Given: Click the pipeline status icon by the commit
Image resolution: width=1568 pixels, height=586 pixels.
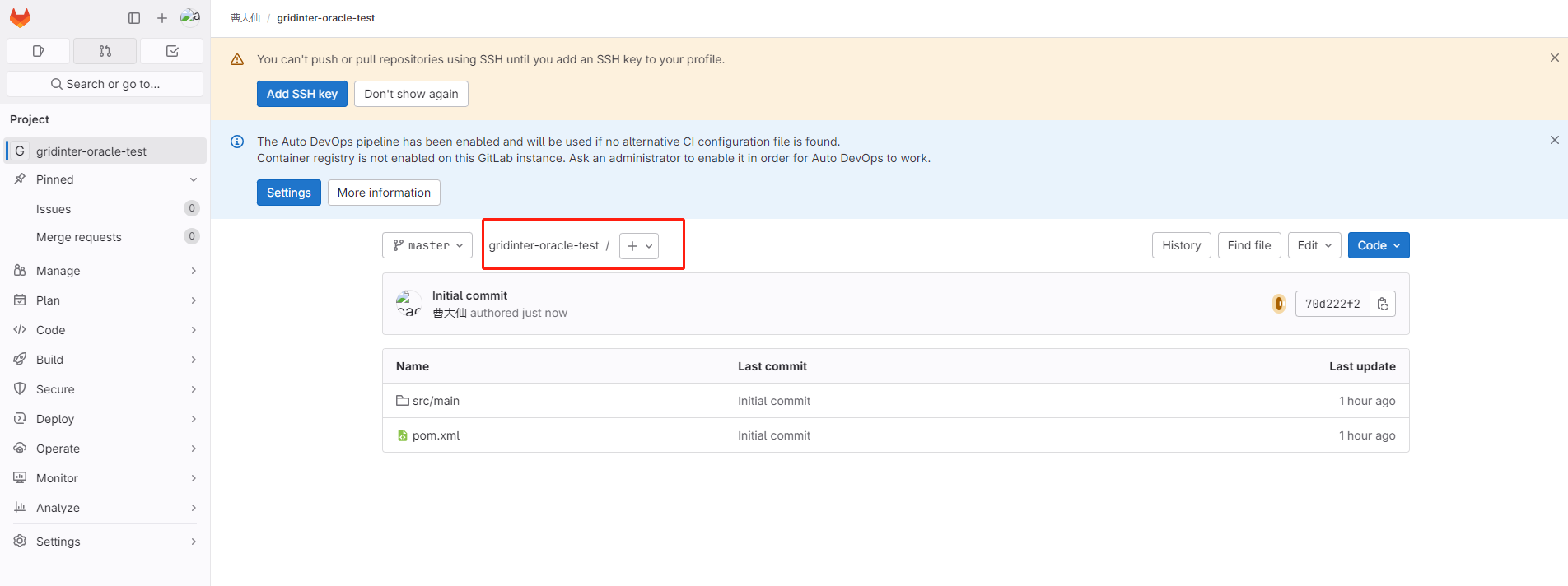Looking at the screenshot, I should pos(1279,304).
